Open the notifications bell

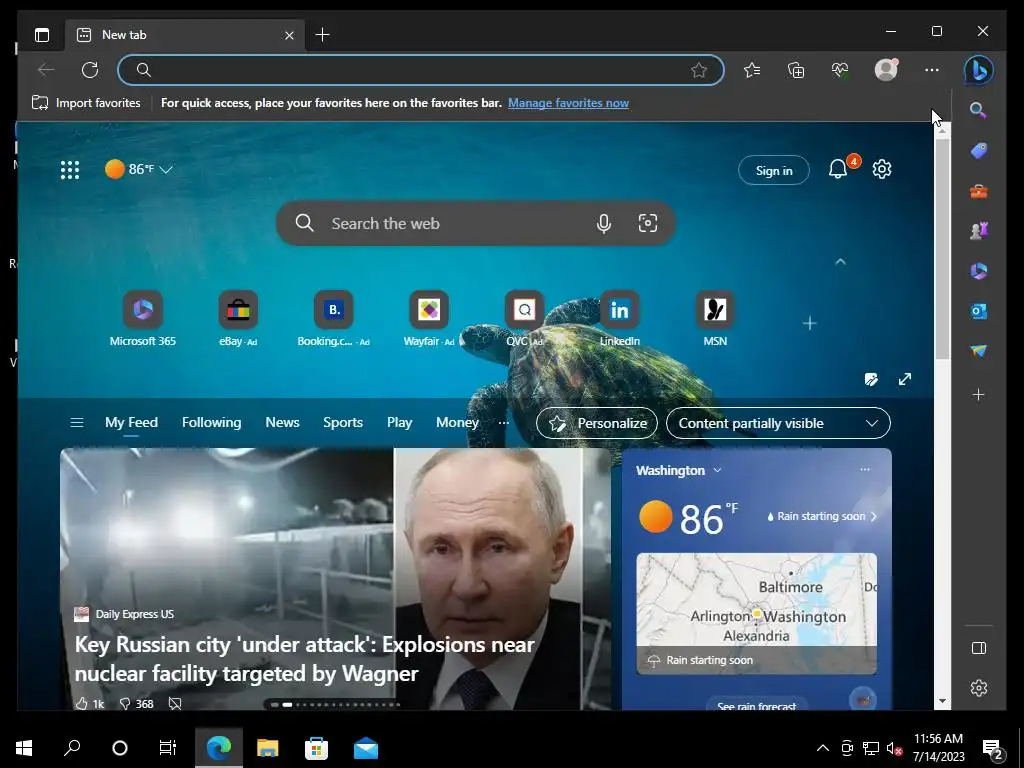838,169
